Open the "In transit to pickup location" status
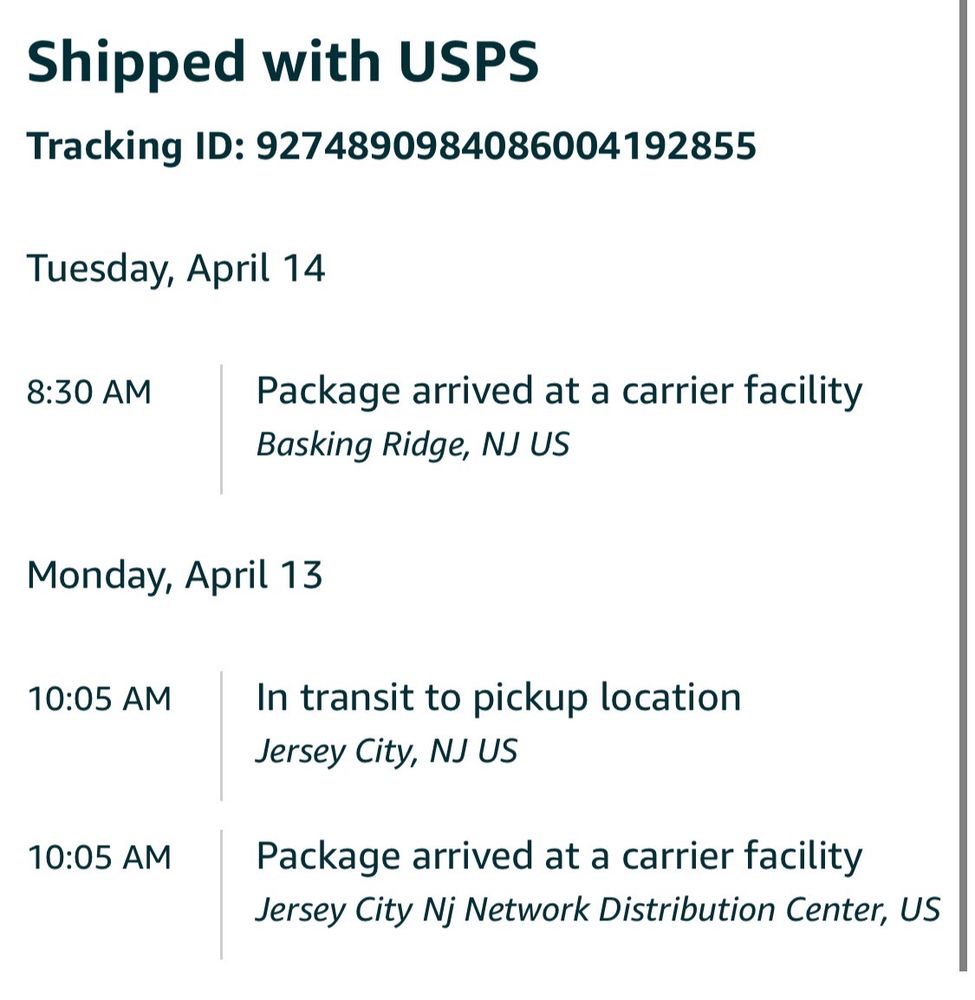Viewport: 975px width, 1000px height. click(x=498, y=697)
